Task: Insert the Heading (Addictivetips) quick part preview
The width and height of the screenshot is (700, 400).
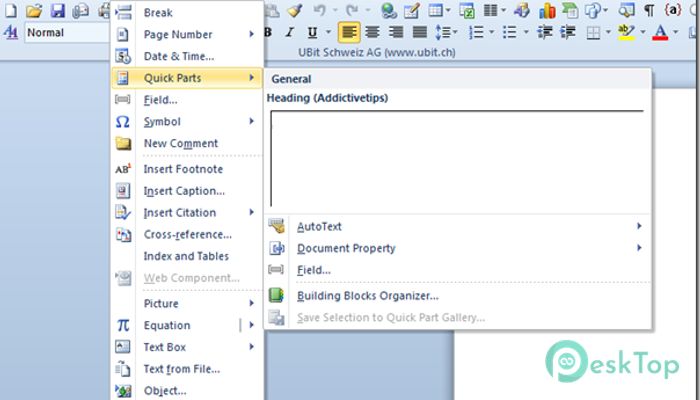Action: (x=457, y=158)
